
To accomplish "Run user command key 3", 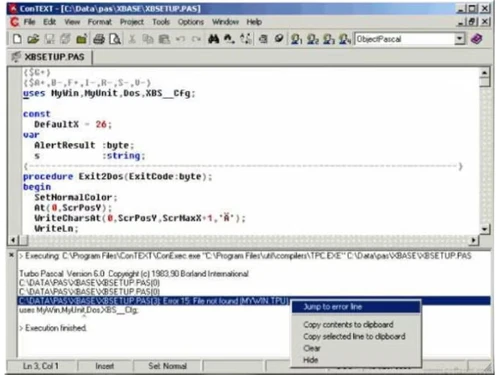I will pos(329,39).
